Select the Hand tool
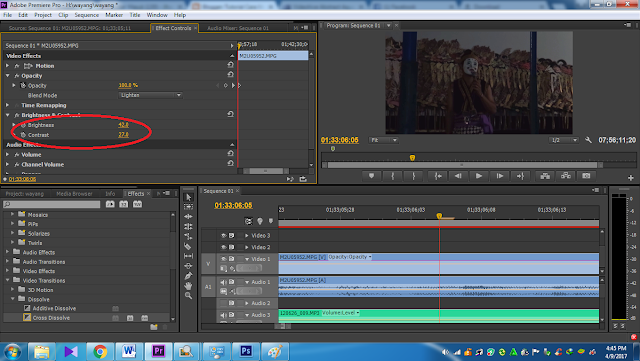The height and width of the screenshot is (361, 640). [189, 285]
